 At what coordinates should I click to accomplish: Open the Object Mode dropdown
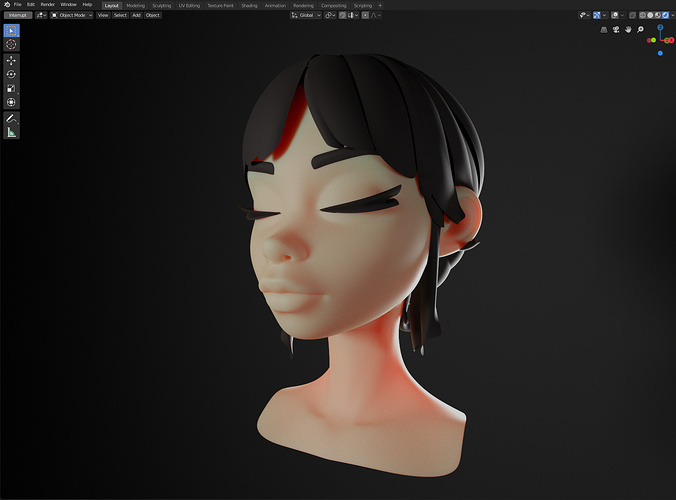point(72,15)
